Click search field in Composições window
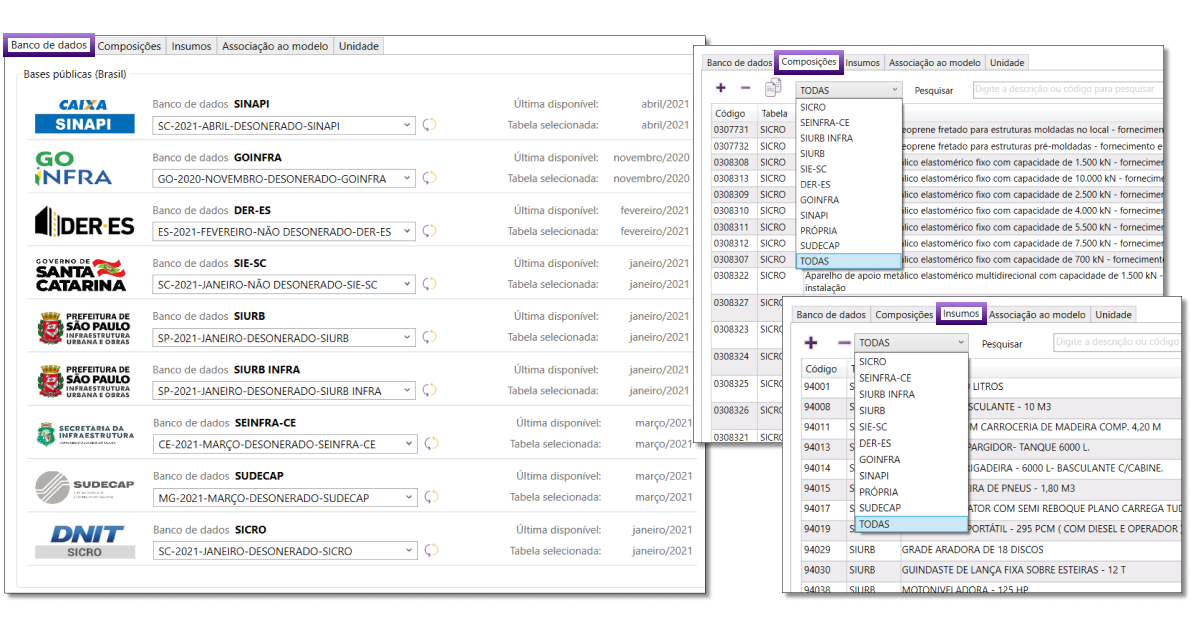This screenshot has height=627, width=1200. (x=1068, y=89)
